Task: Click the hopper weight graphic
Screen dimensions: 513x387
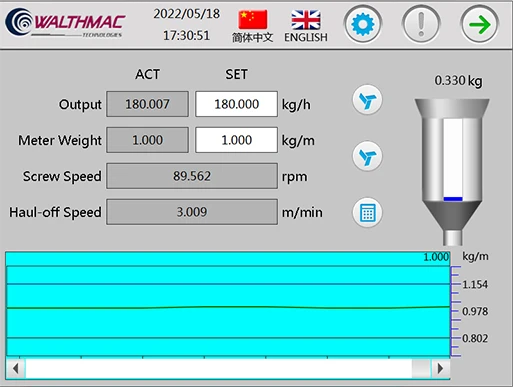Action: (x=452, y=172)
